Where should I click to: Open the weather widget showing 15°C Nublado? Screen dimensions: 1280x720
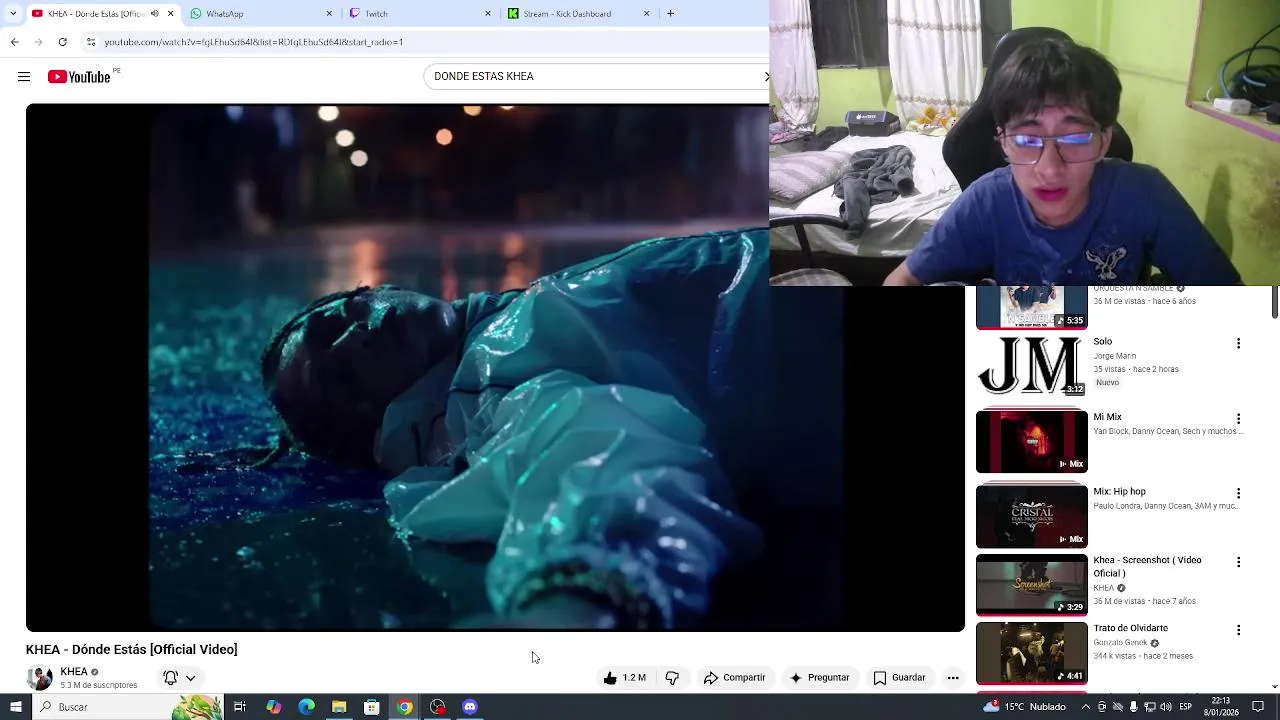pyautogui.click(x=1024, y=707)
